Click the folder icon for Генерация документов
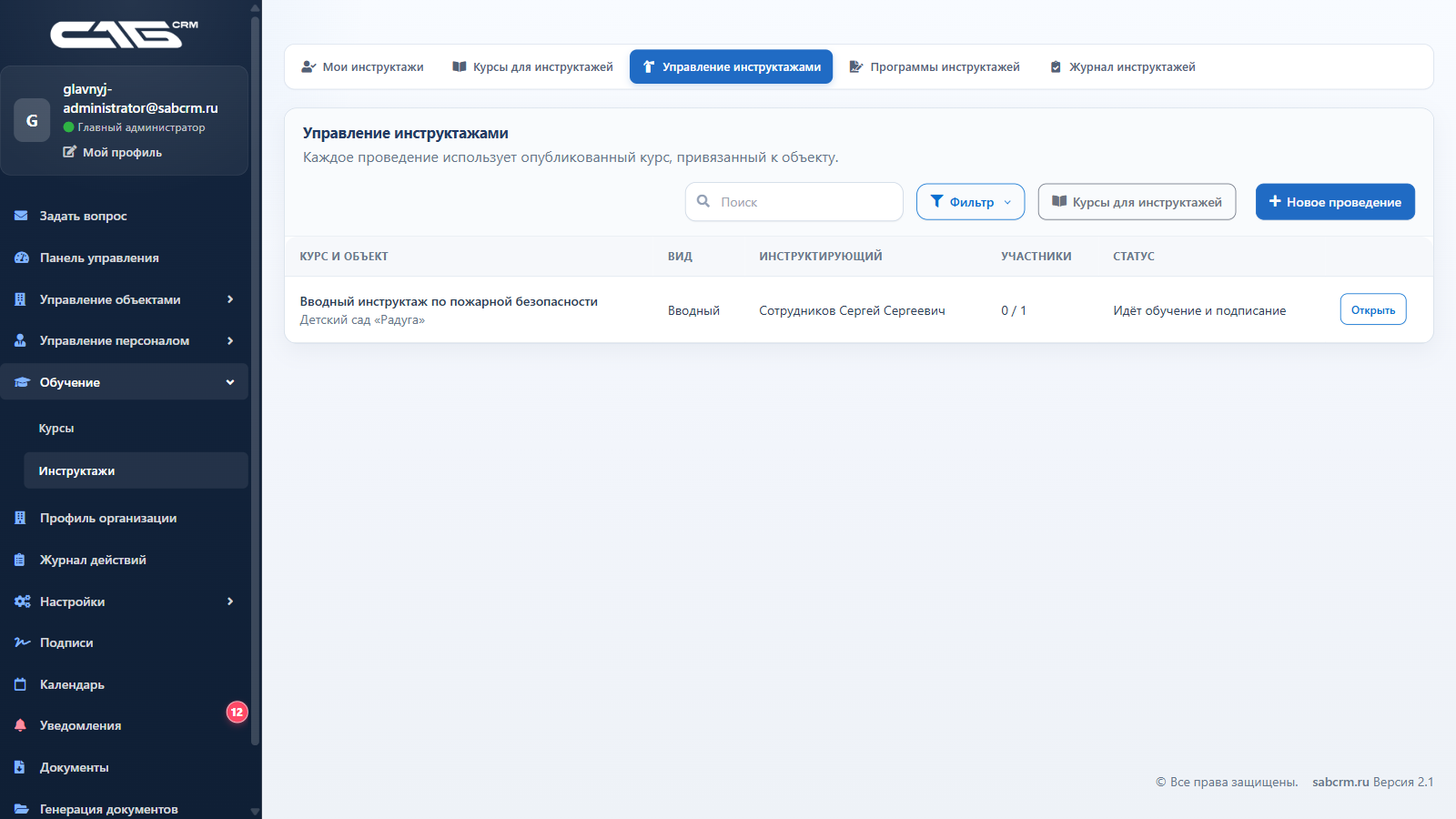Screen dimensions: 1456x819 coord(21,809)
